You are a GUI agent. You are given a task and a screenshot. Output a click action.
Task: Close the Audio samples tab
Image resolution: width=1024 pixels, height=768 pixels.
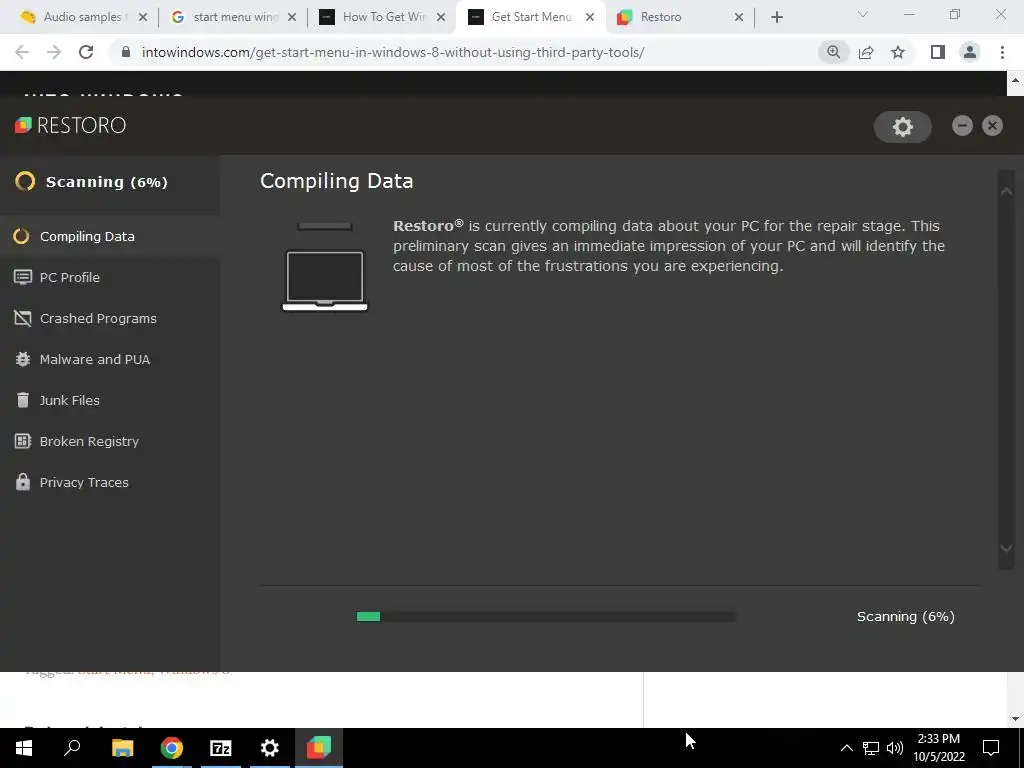[x=142, y=17]
